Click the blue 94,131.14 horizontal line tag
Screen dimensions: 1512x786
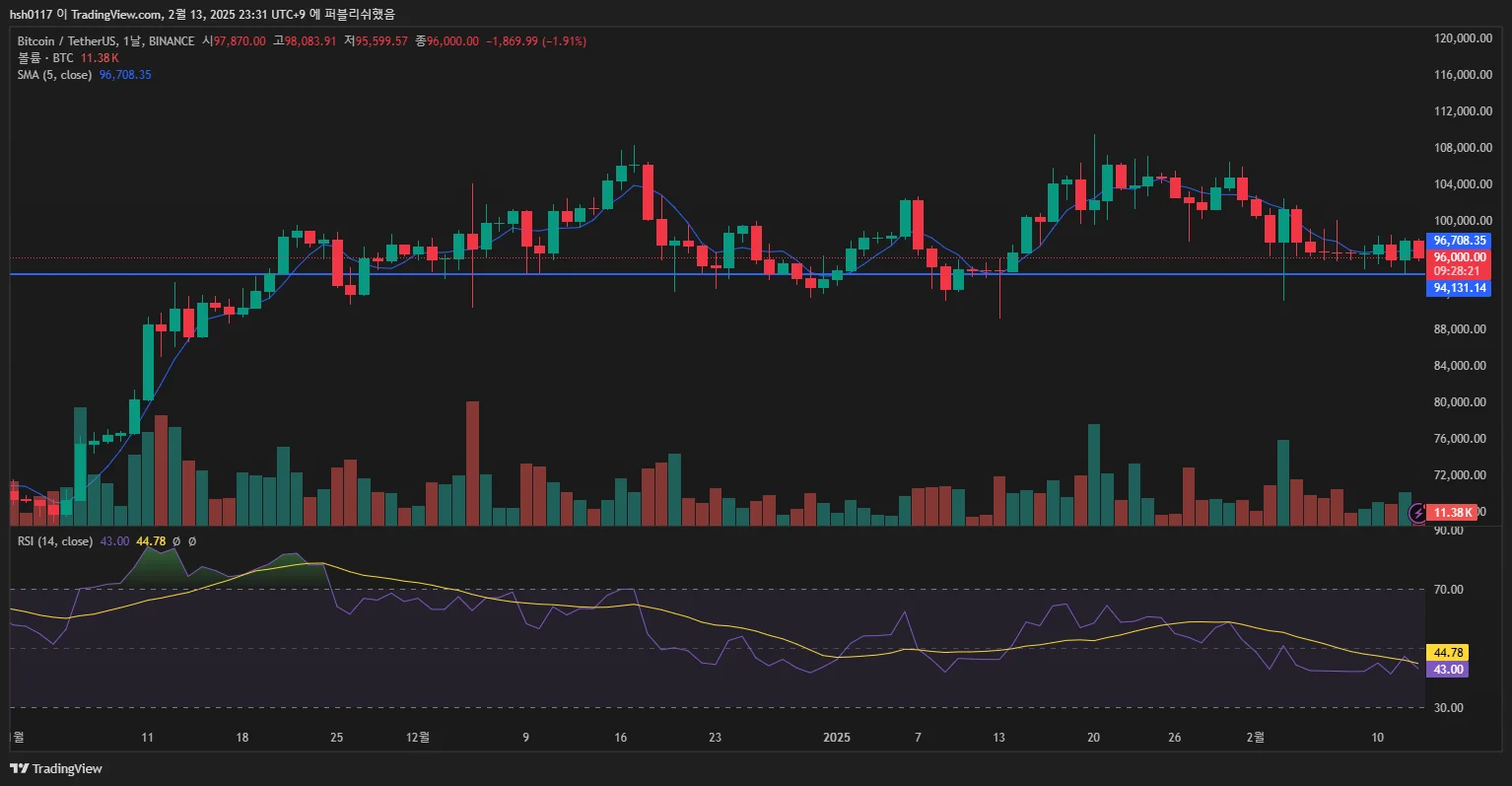[x=1460, y=289]
